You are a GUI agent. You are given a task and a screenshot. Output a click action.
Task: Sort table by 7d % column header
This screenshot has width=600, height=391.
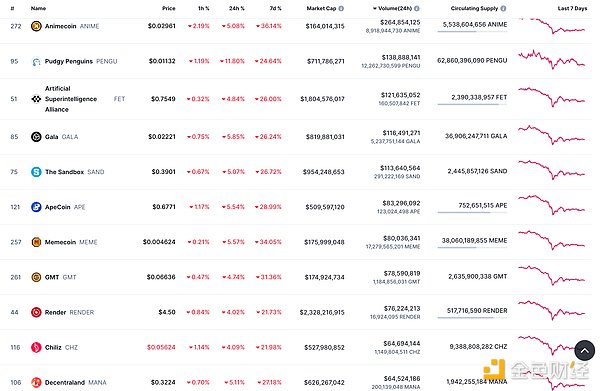[276, 8]
